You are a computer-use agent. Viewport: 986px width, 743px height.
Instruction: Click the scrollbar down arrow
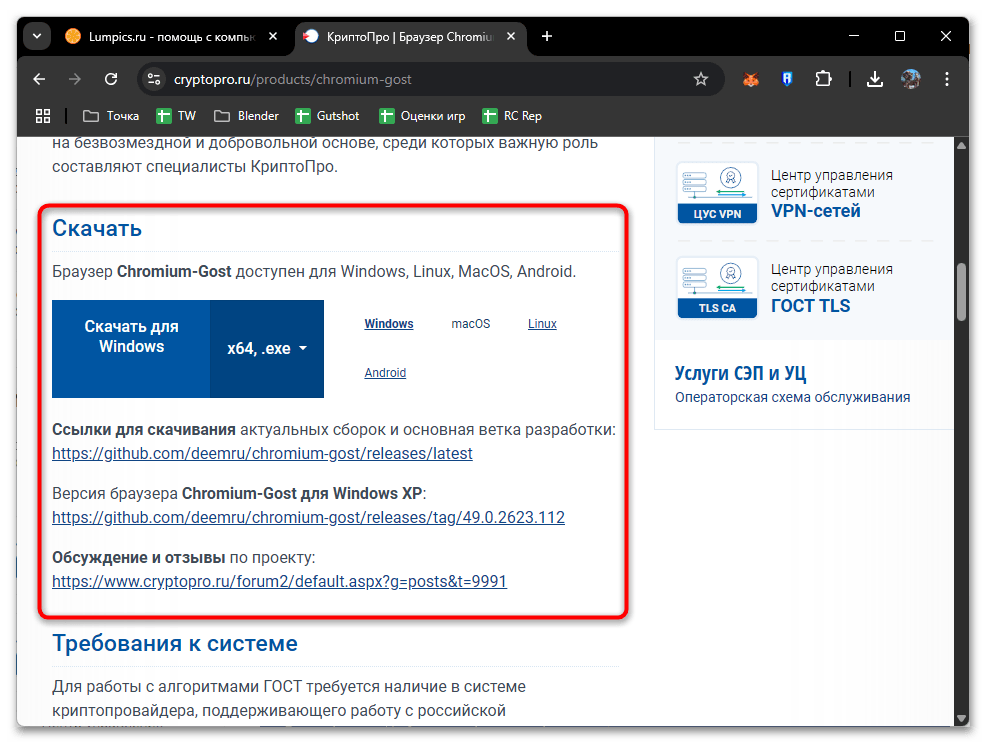[x=961, y=718]
